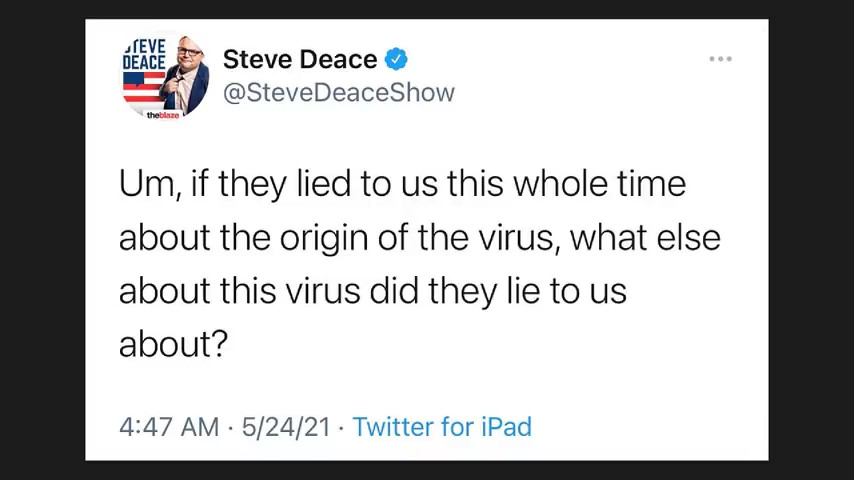Open Steve Deace's profile picture
The height and width of the screenshot is (480, 854).
click(x=165, y=76)
